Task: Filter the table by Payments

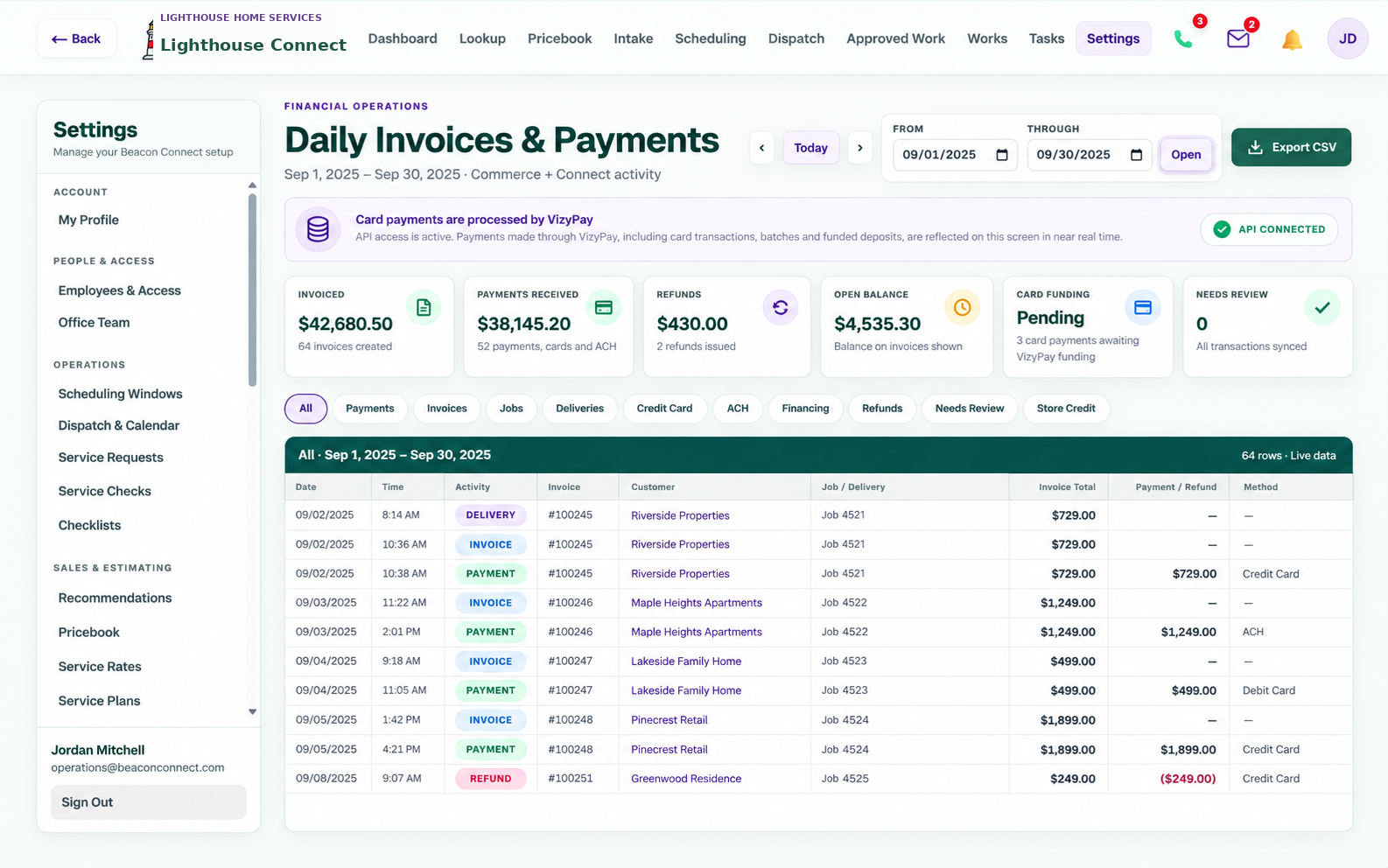Action: (369, 409)
